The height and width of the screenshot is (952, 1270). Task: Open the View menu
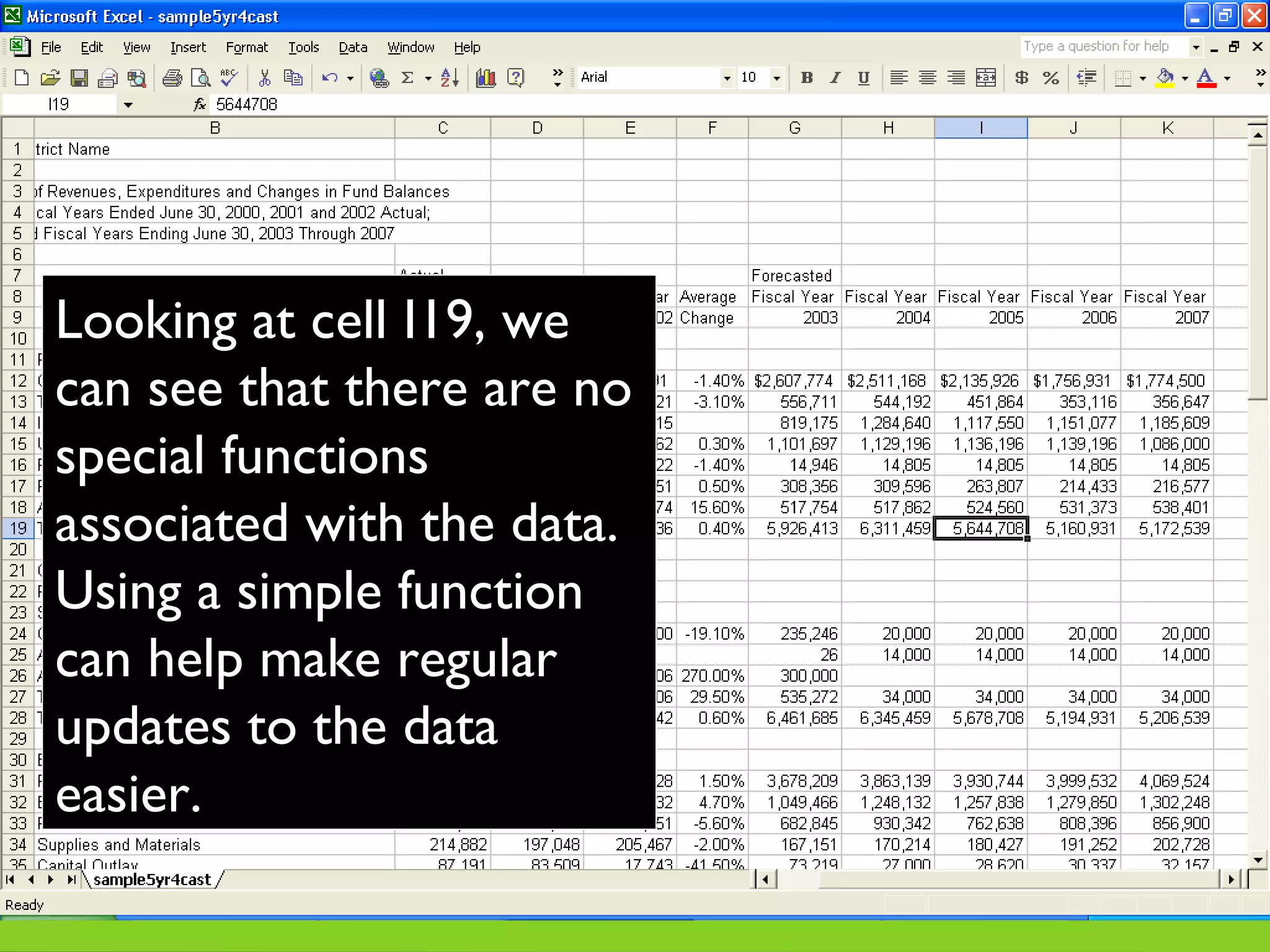pos(136,47)
